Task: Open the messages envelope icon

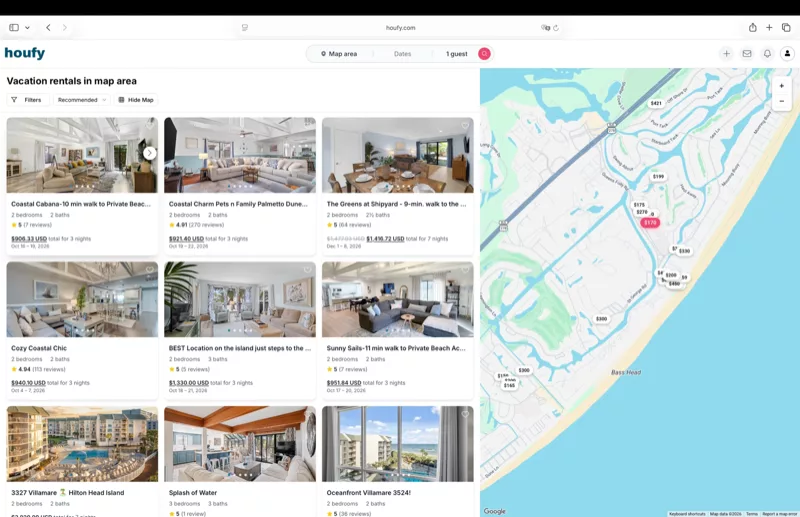Action: tap(747, 54)
